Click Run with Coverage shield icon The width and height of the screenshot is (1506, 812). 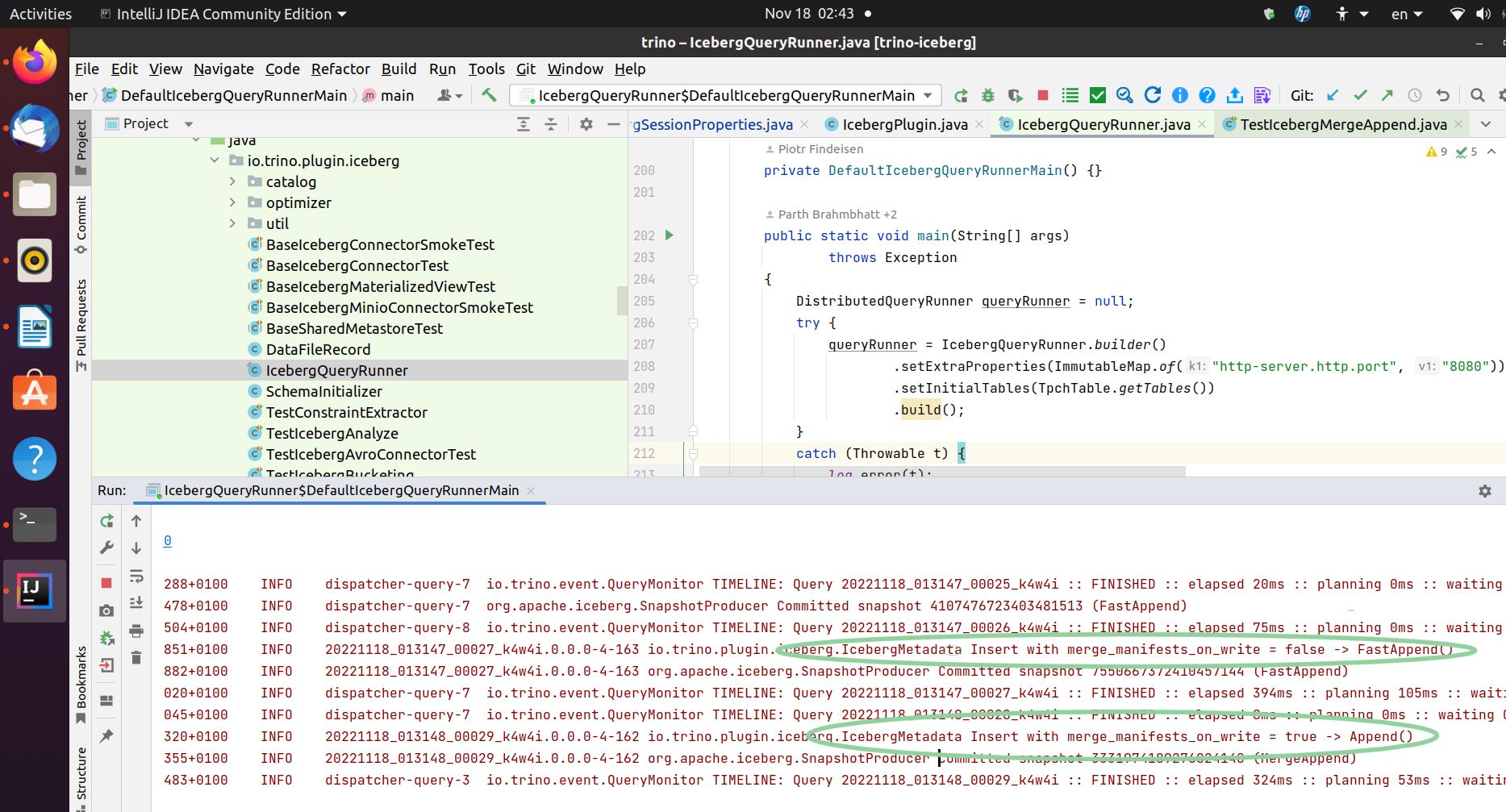1016,96
